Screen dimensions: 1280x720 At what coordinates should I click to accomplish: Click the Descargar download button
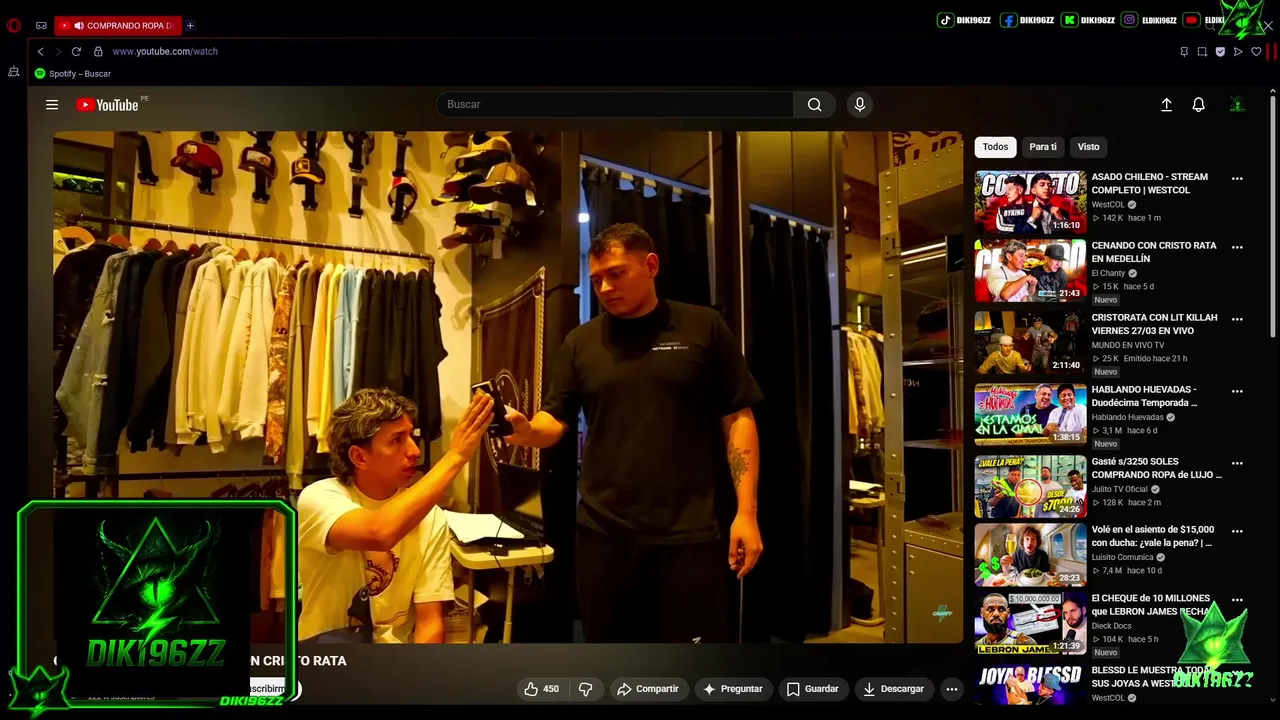pos(893,689)
